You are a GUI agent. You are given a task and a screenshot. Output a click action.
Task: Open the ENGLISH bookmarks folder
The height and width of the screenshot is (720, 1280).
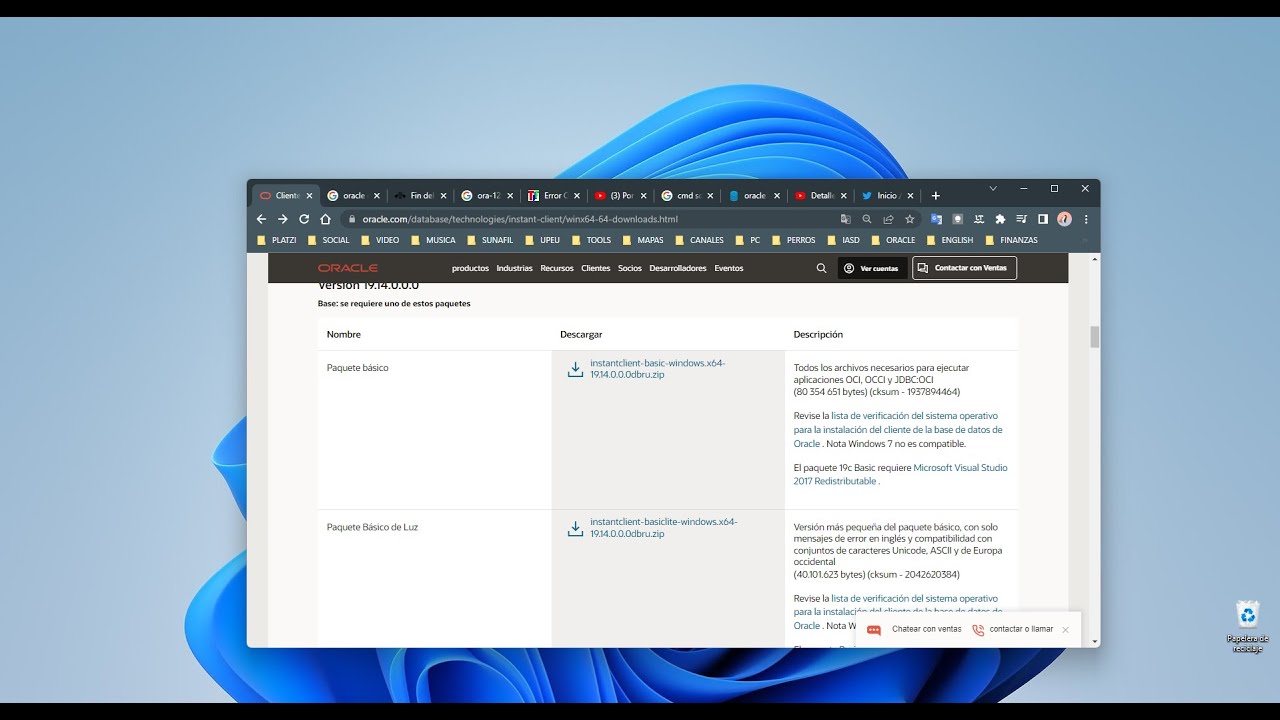pos(950,240)
